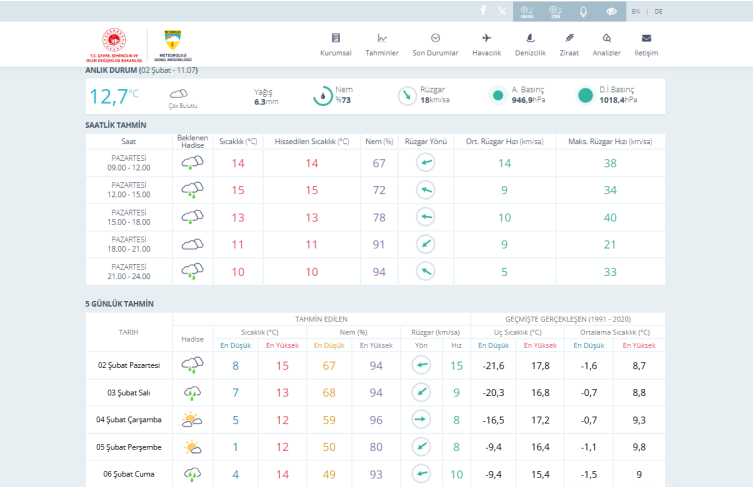Switch site language to EN
The height and width of the screenshot is (487, 753).
click(636, 11)
